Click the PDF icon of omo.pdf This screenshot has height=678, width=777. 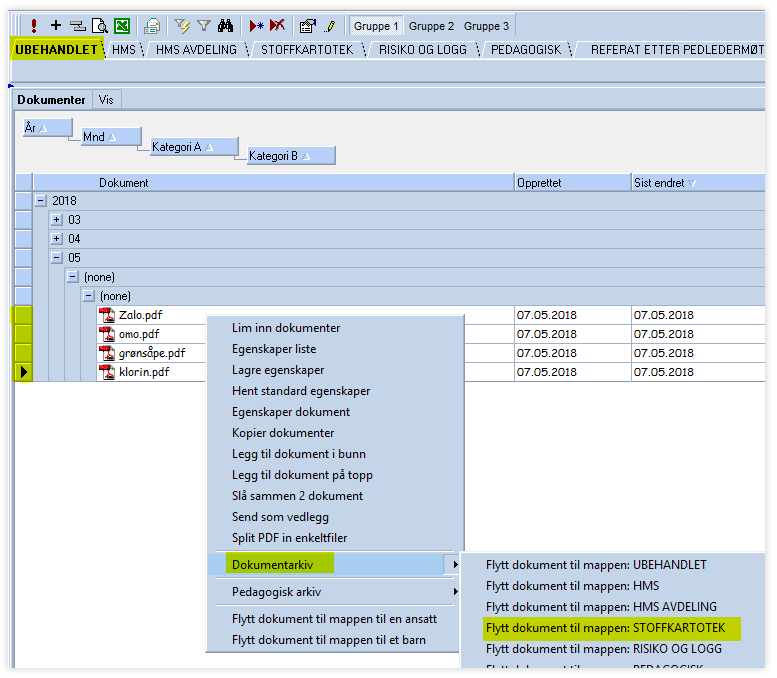click(107, 334)
